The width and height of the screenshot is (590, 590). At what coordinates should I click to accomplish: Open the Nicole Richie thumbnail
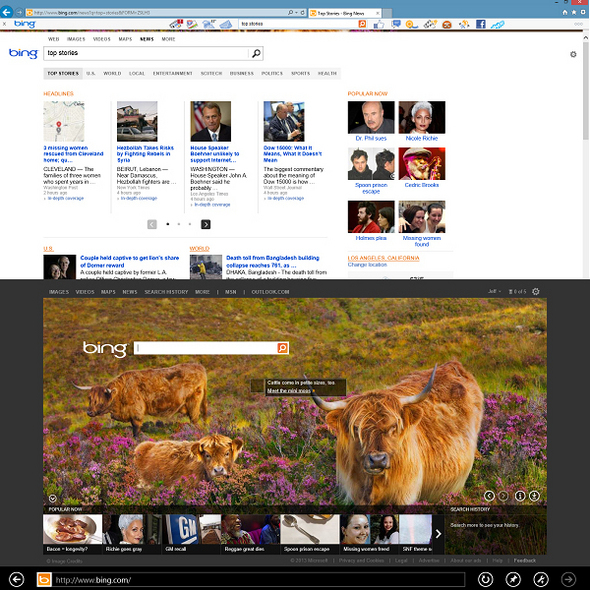pos(422,117)
